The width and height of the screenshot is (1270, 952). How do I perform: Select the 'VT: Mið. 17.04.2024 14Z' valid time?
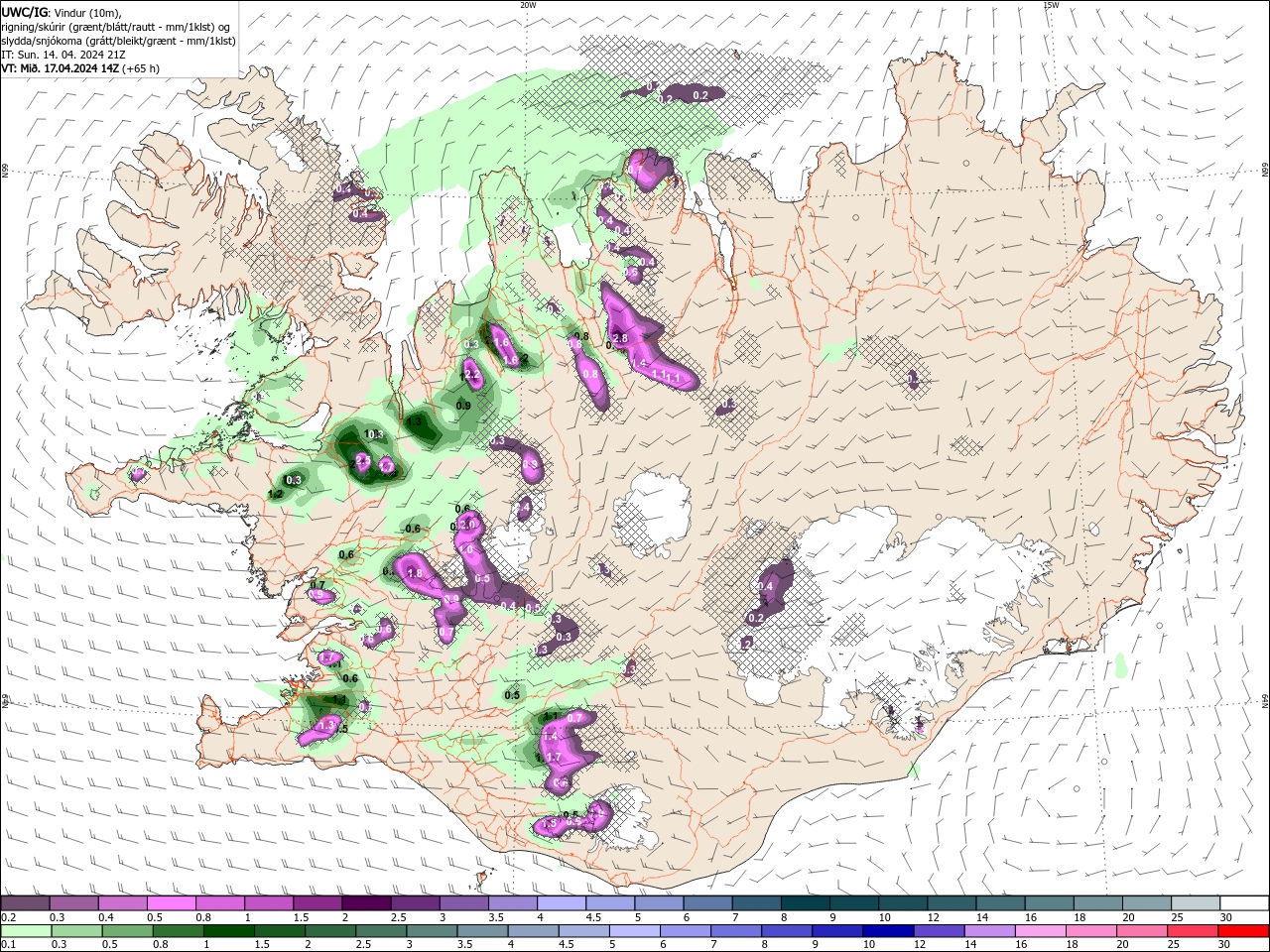[x=62, y=68]
